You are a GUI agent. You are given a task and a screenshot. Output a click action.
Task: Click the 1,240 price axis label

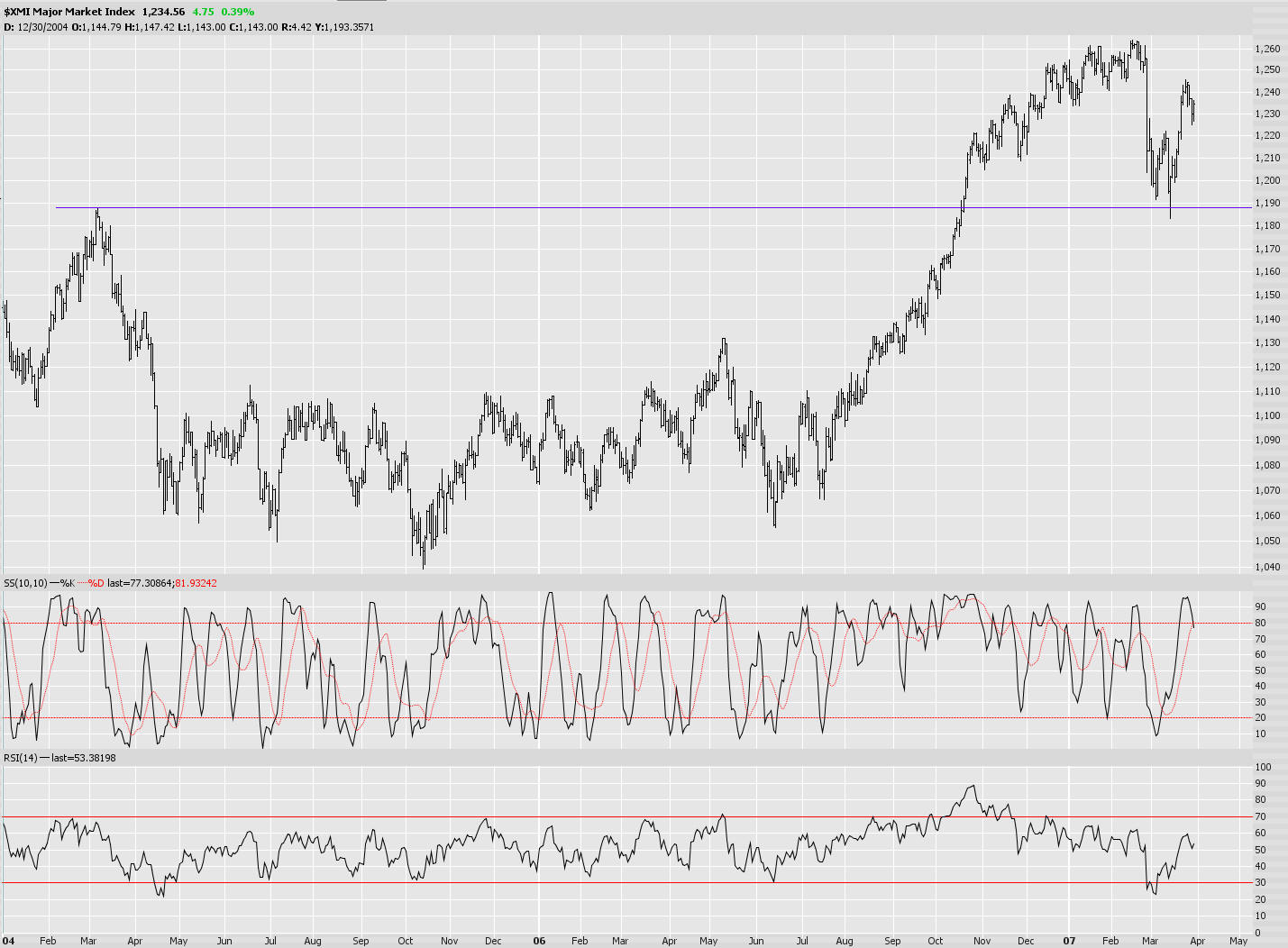(x=1267, y=92)
